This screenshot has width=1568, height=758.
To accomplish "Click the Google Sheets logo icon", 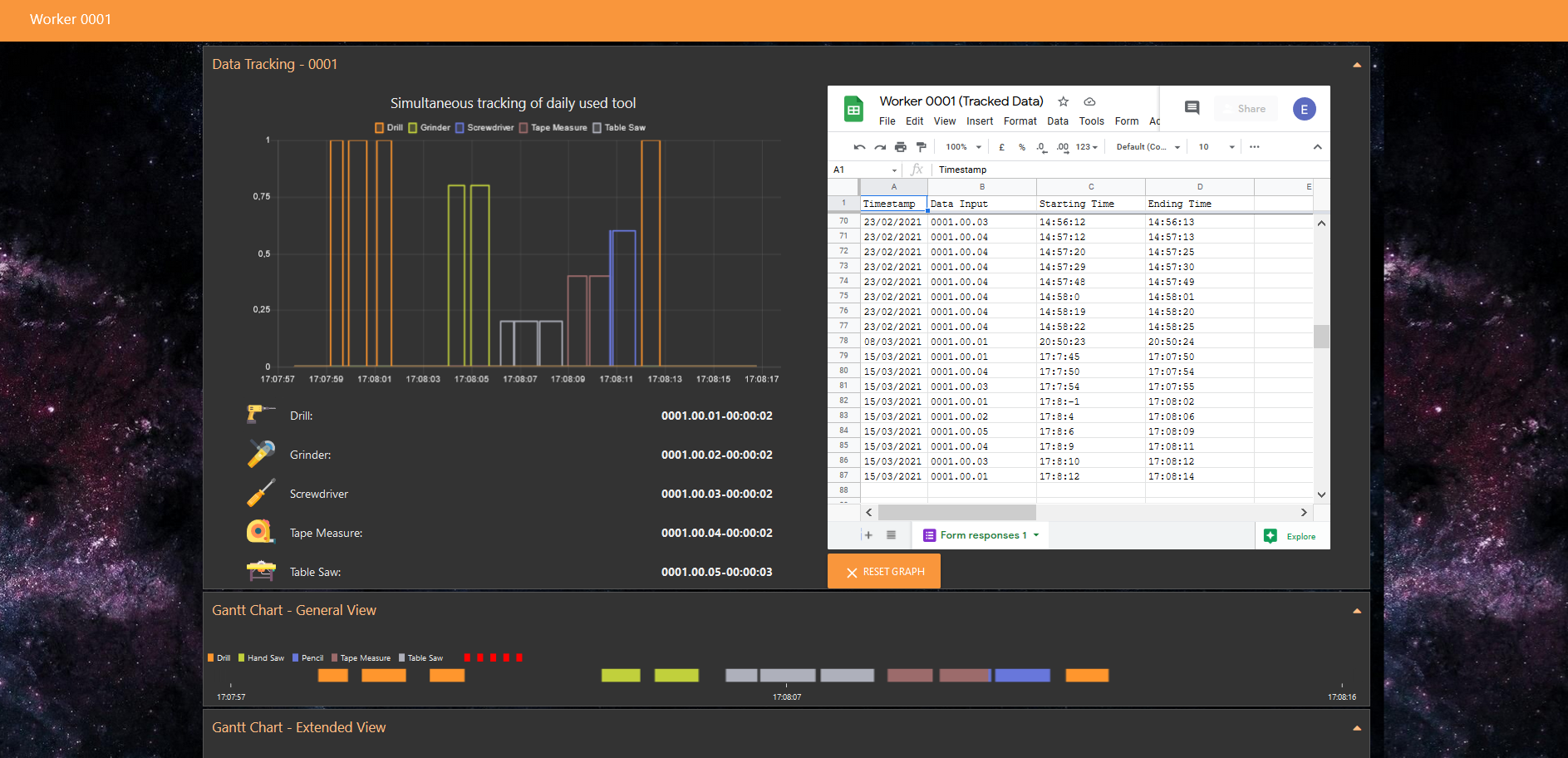I will tap(853, 109).
